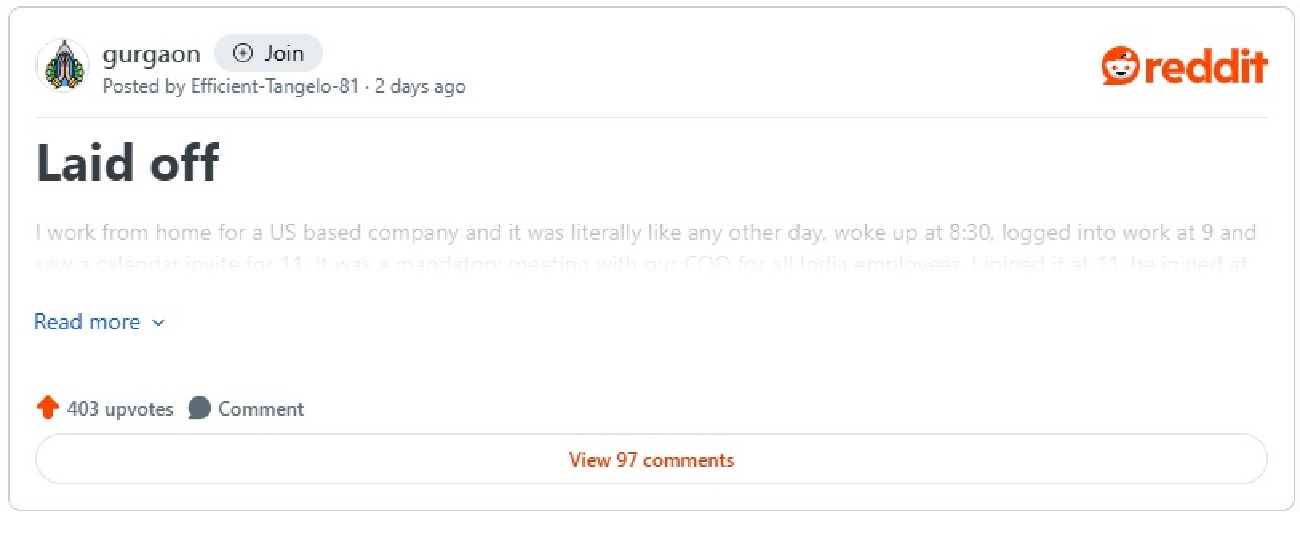This screenshot has height=537, width=1300.
Task: Click the second faded preview line
Action: click(x=645, y=265)
